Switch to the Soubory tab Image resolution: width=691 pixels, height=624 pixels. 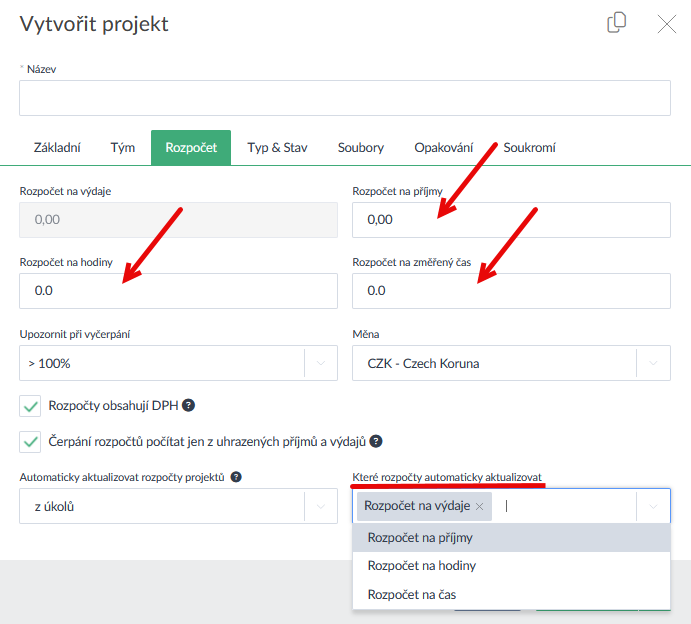point(360,147)
